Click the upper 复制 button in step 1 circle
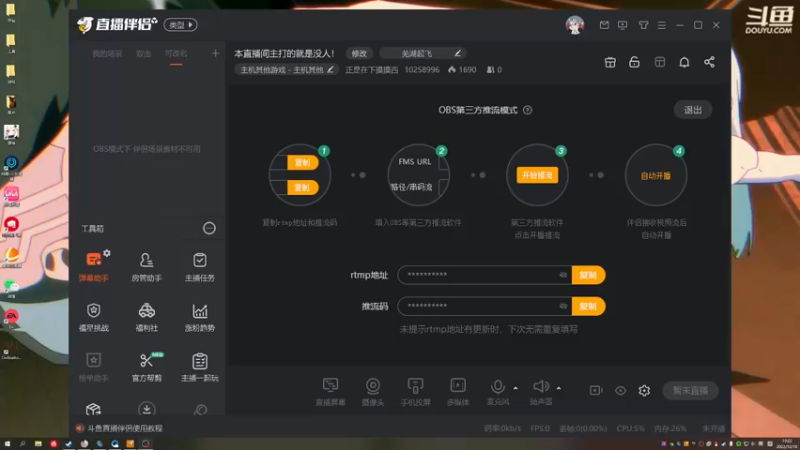Image resolution: width=800 pixels, height=450 pixels. pos(303,162)
